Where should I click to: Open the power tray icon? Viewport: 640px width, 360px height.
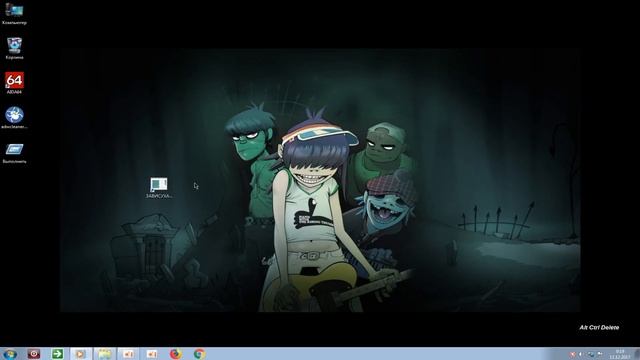(600, 354)
